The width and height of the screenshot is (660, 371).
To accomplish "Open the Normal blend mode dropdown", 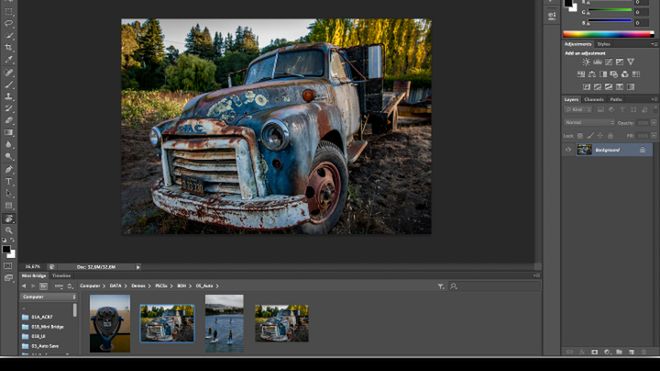I will pos(589,123).
